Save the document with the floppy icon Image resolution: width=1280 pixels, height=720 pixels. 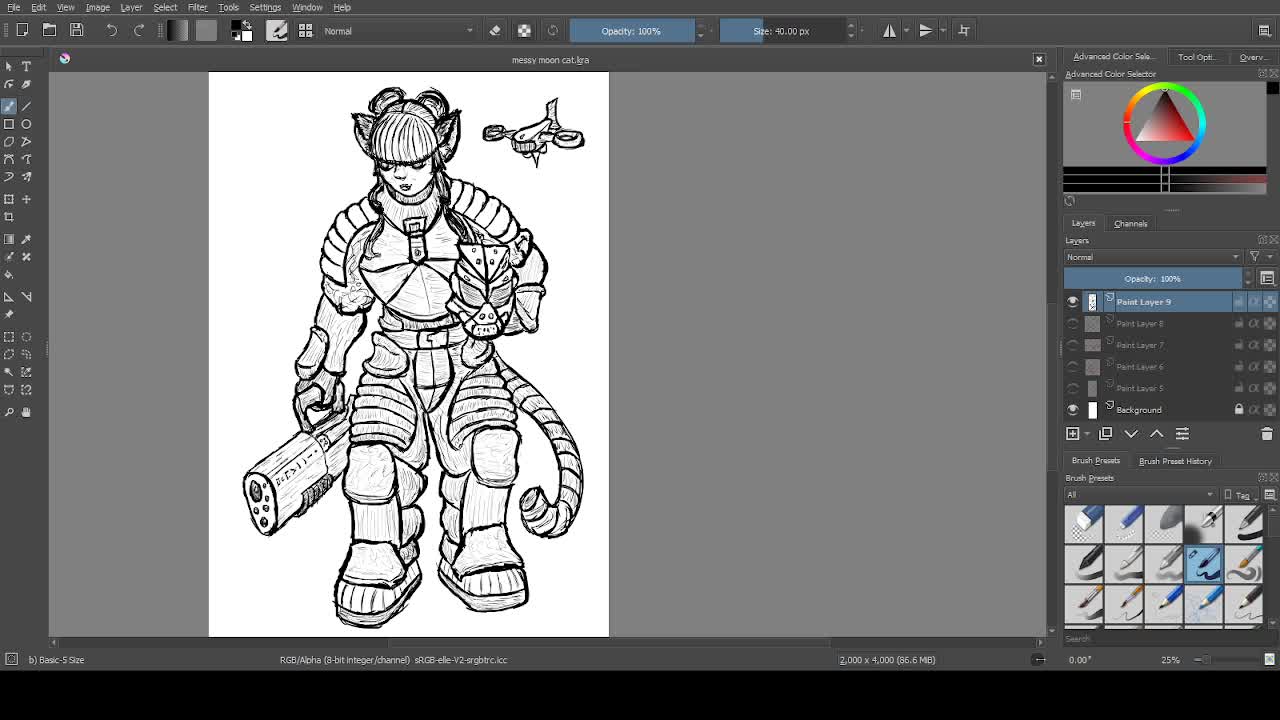(76, 31)
